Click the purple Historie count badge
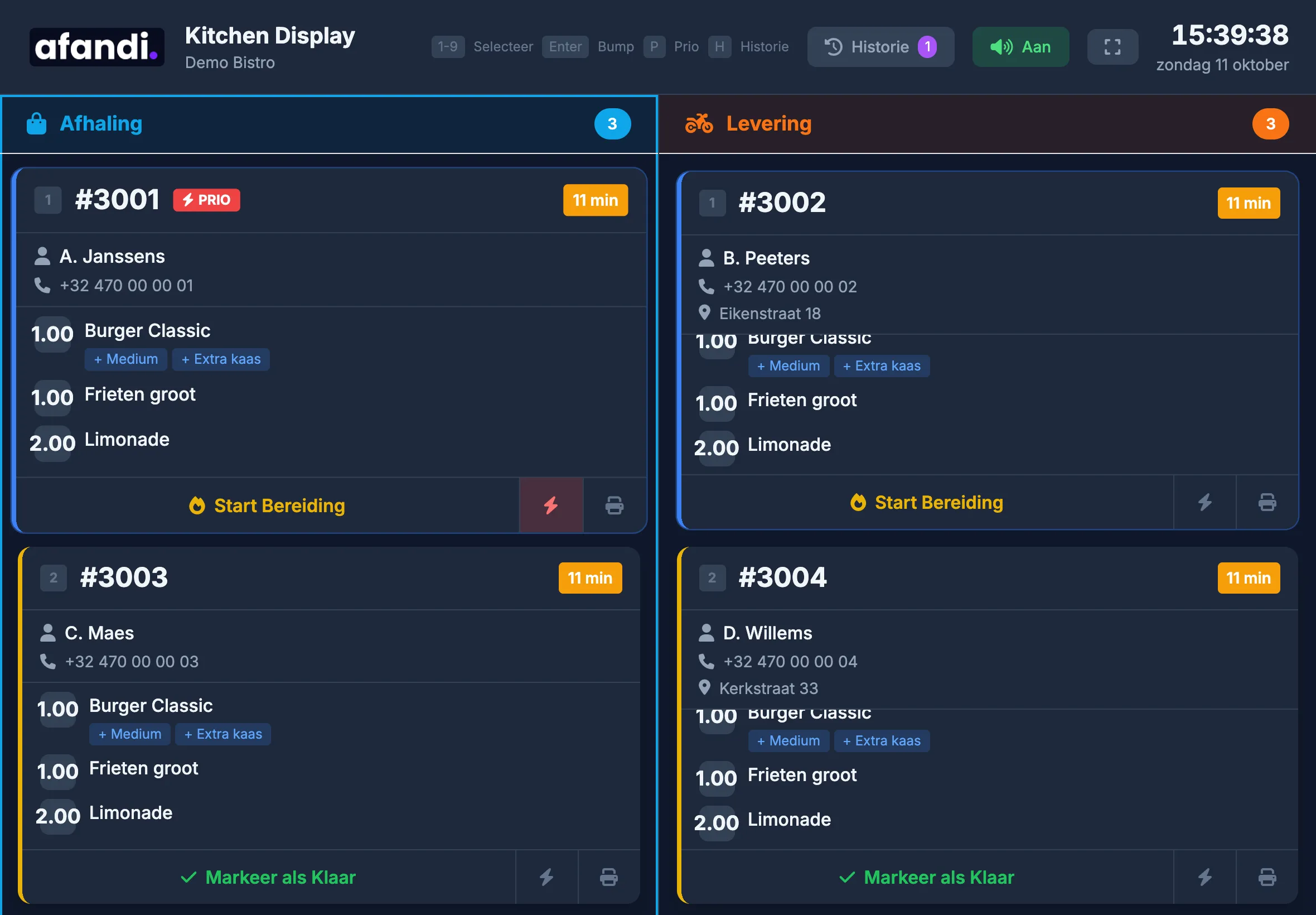The height and width of the screenshot is (915, 1316). [x=927, y=46]
